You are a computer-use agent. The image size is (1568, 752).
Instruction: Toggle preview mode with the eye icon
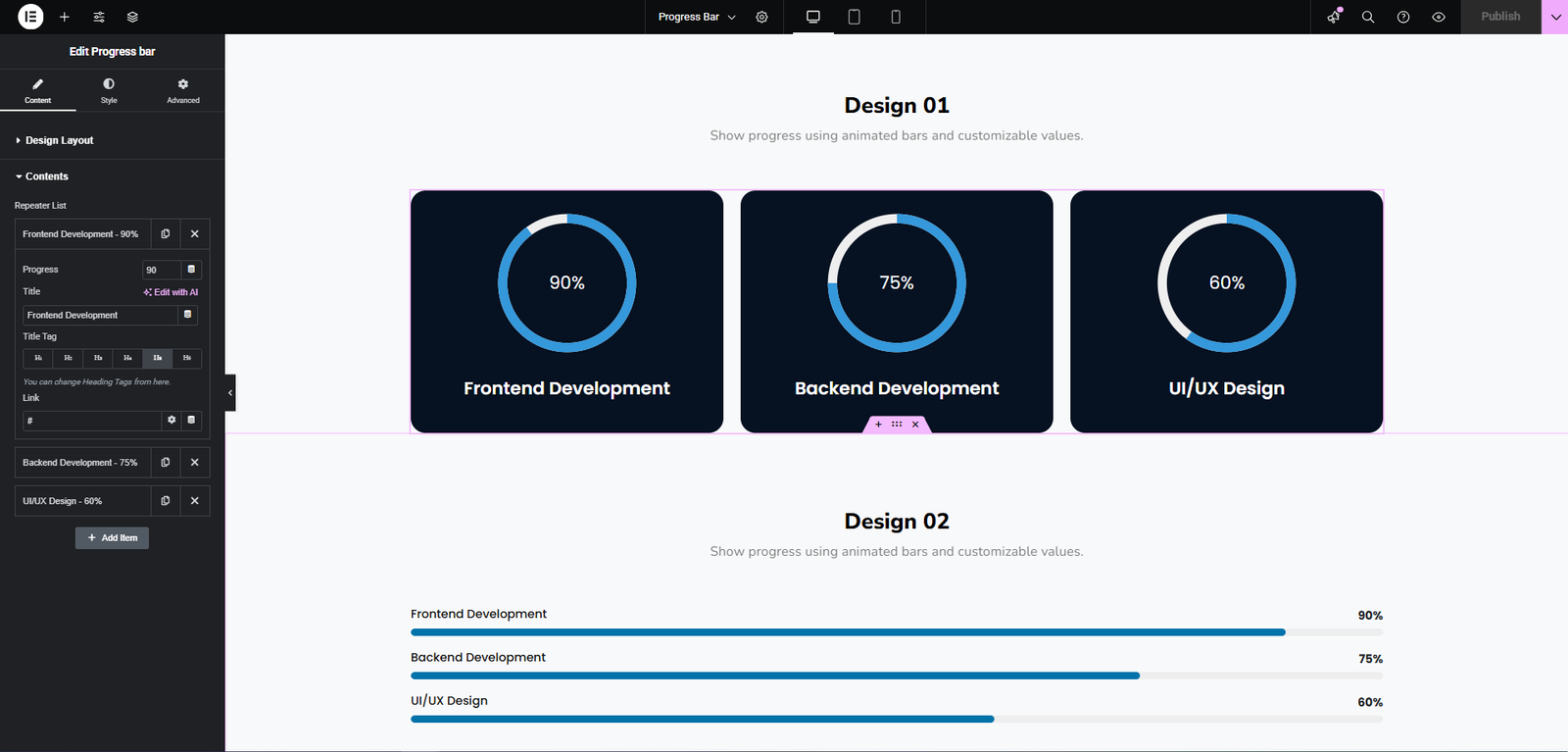(1439, 17)
